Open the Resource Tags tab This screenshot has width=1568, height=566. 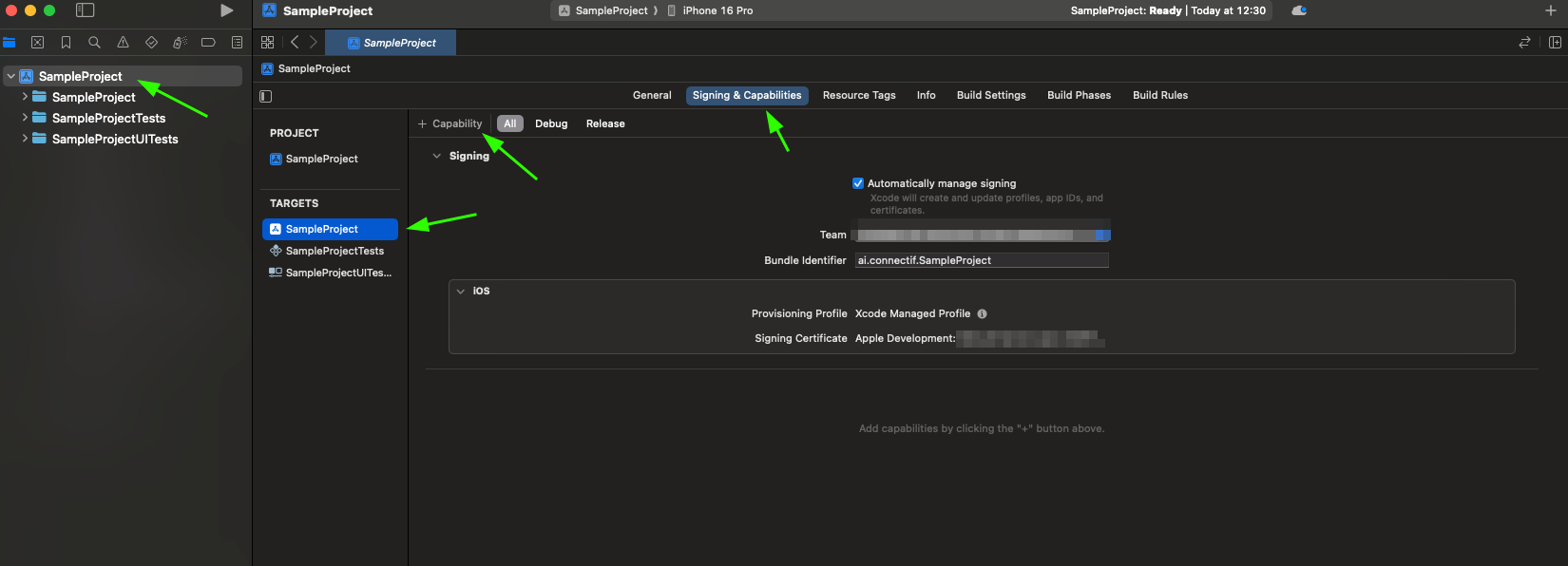click(859, 95)
